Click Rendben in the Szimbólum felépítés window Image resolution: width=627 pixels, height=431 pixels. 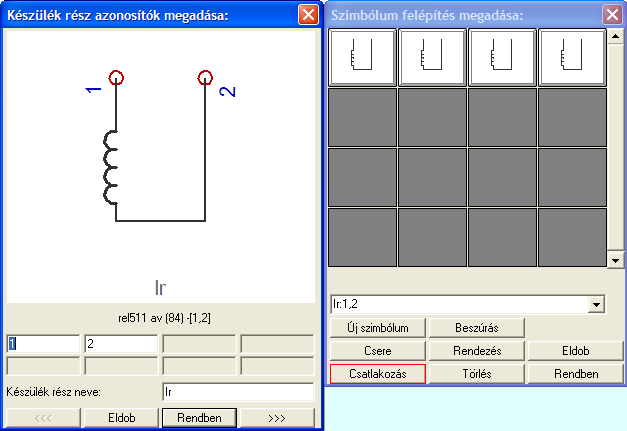[575, 374]
